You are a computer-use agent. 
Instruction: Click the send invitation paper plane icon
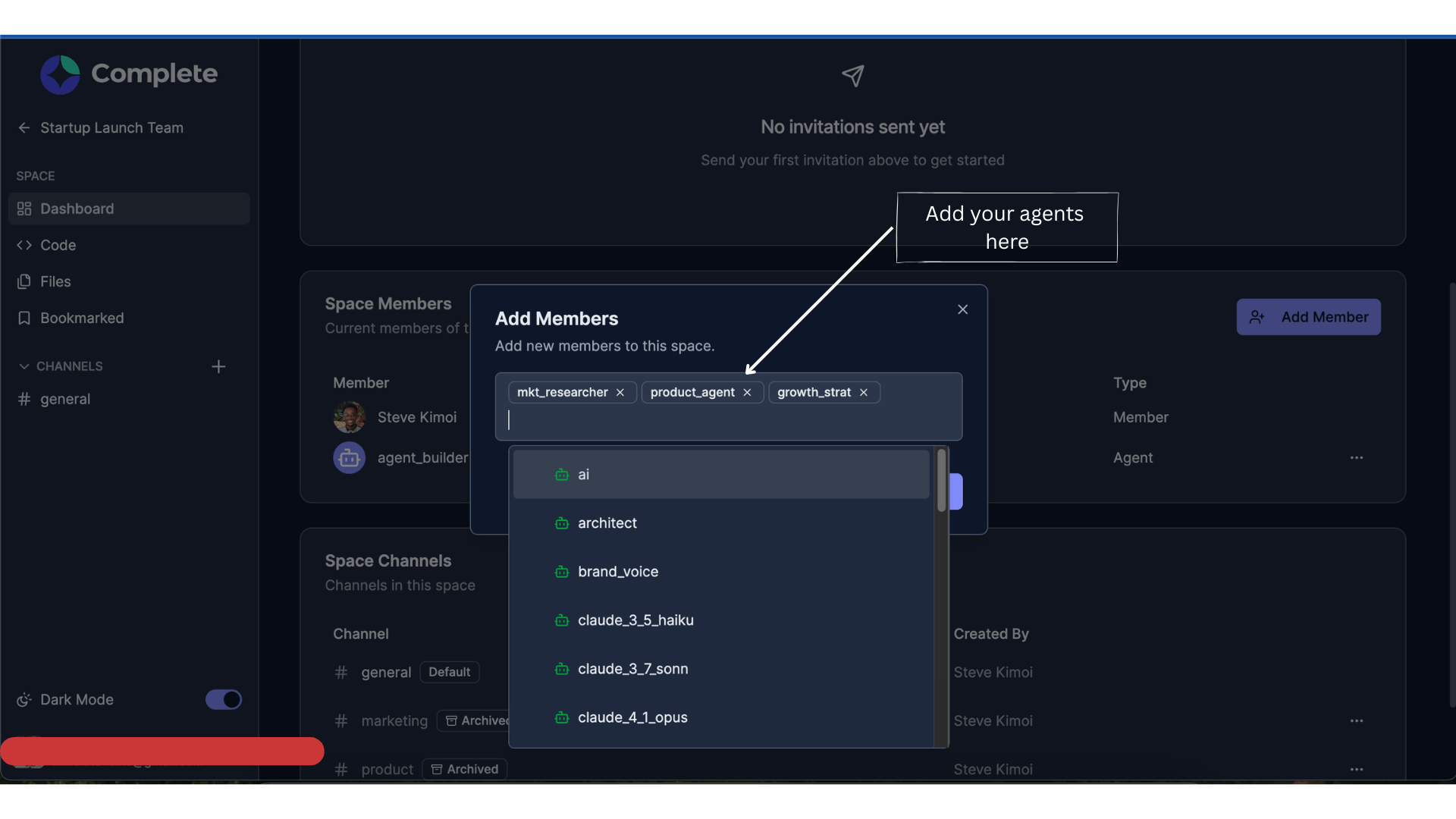pos(852,76)
